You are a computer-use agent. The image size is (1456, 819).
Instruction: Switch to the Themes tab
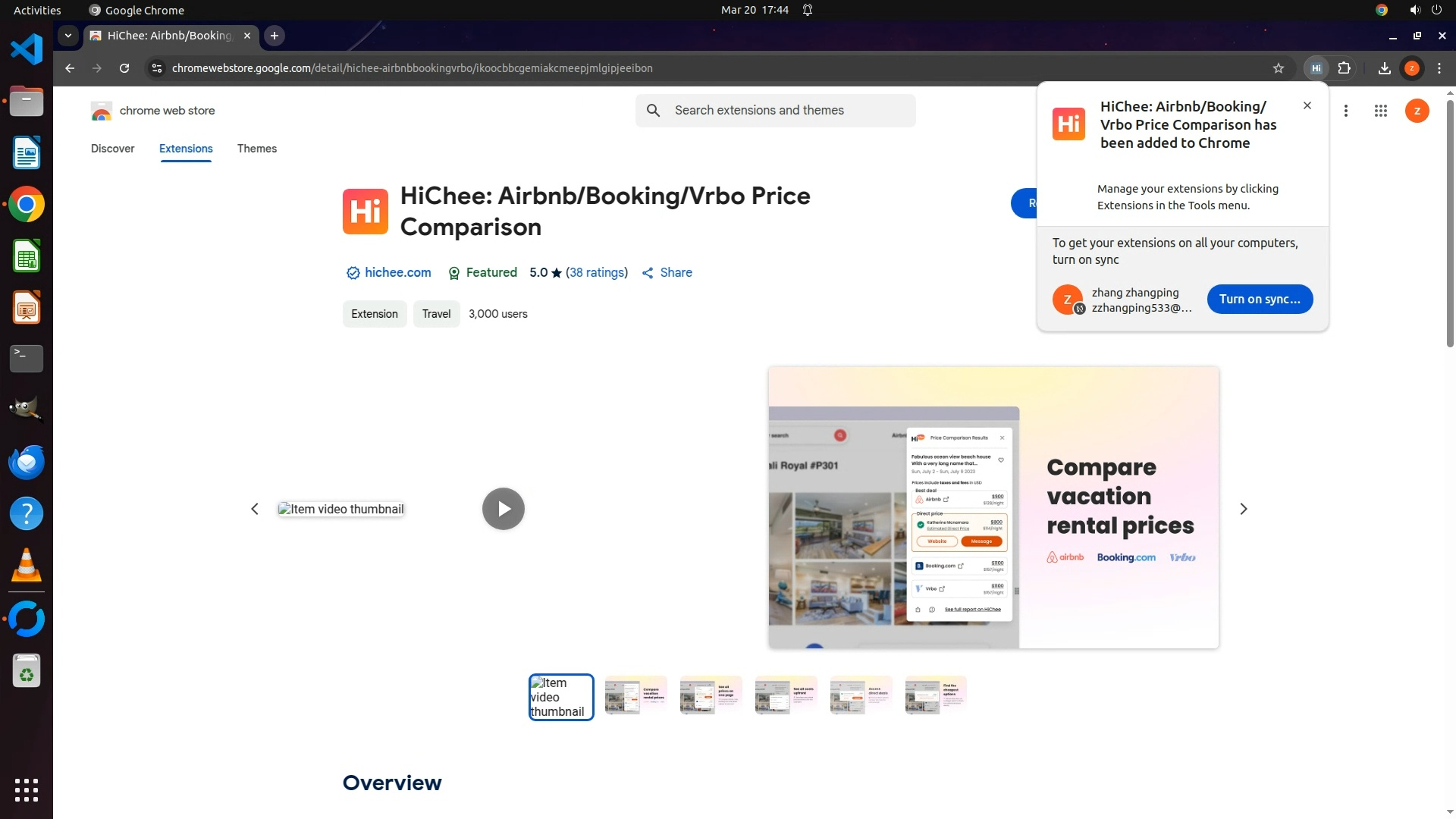coord(256,149)
